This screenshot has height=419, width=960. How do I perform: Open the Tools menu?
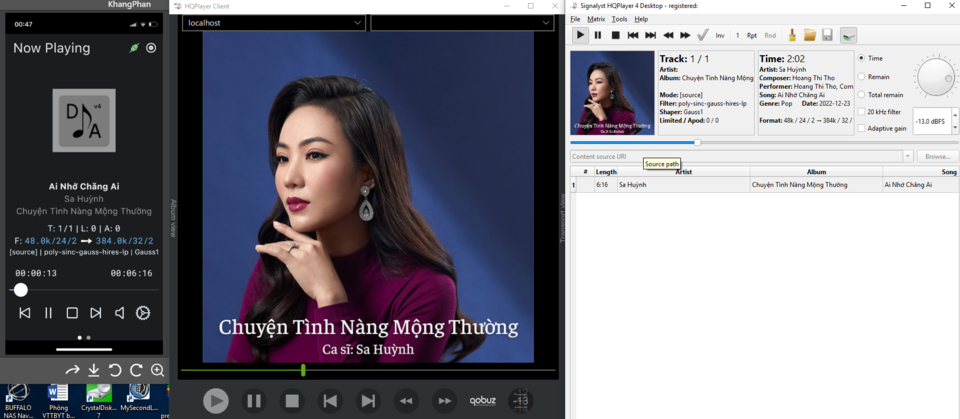point(619,19)
